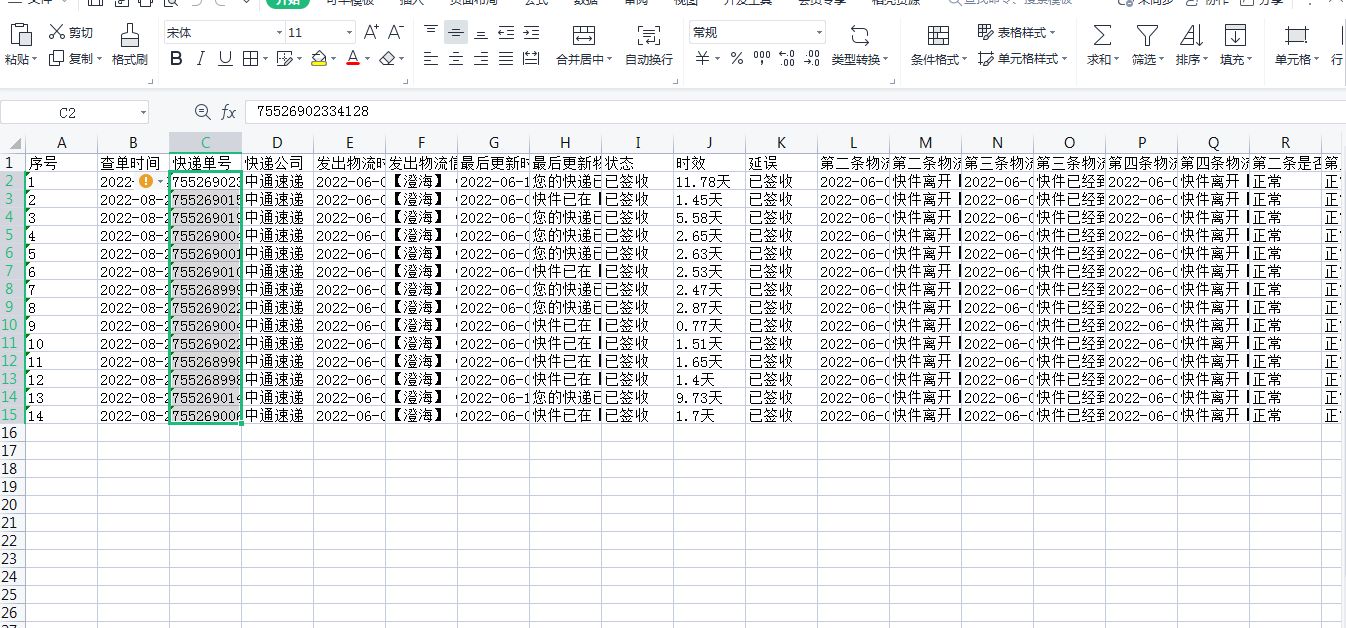Increase font size with the A+ icon
This screenshot has width=1346, height=628.
(x=371, y=33)
